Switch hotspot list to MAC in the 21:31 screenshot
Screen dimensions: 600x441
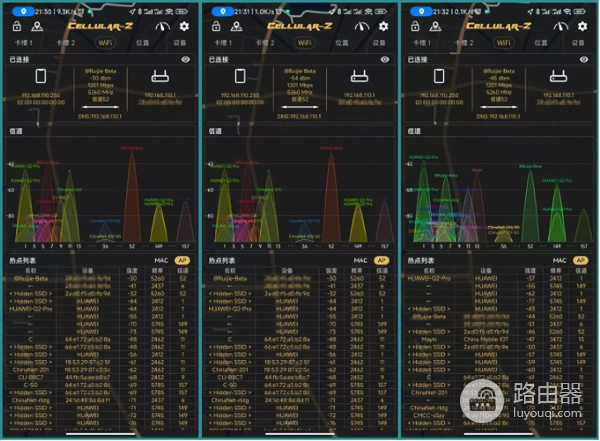pos(360,260)
